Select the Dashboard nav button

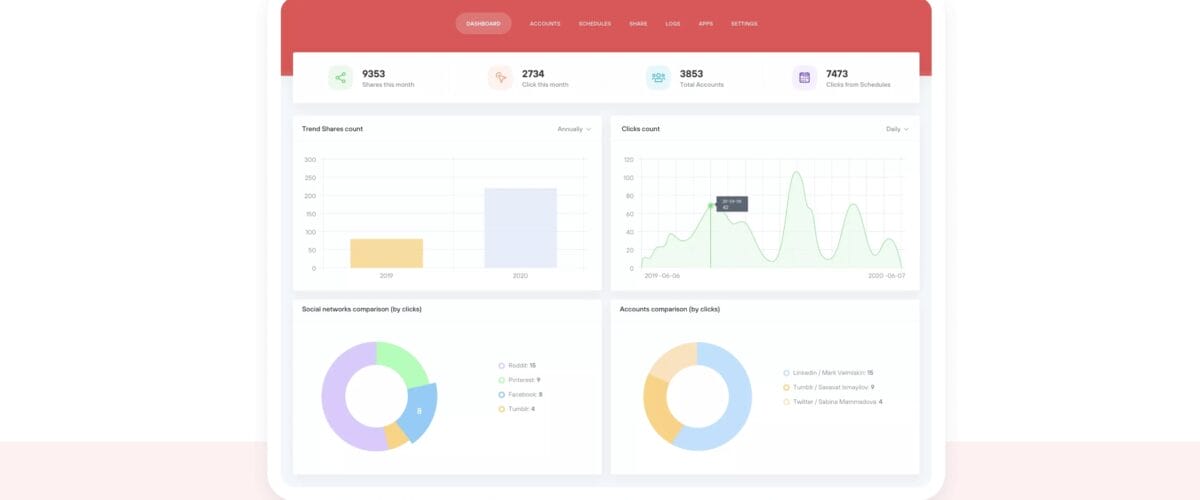point(483,23)
